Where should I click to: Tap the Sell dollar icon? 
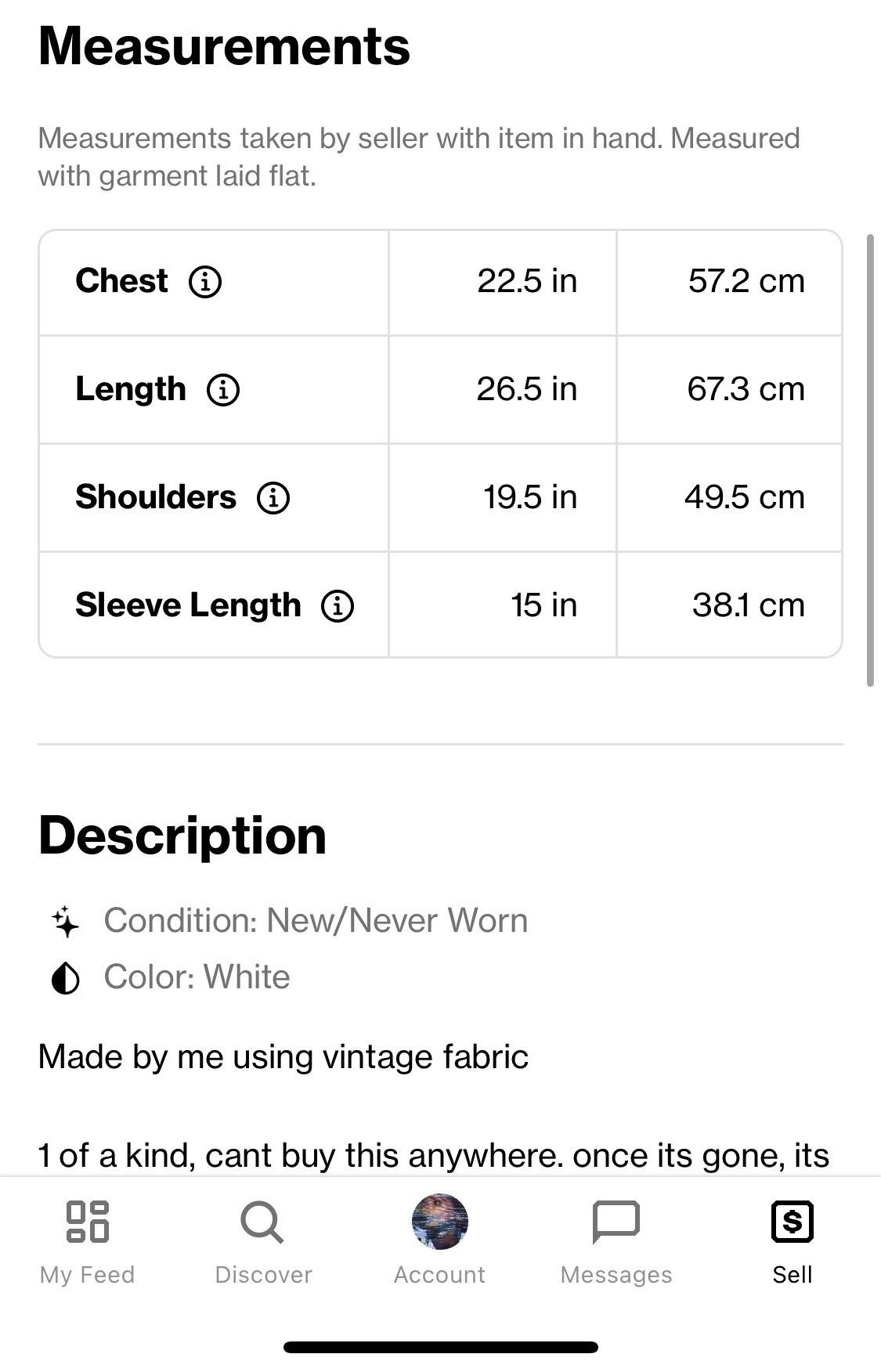(x=793, y=1222)
